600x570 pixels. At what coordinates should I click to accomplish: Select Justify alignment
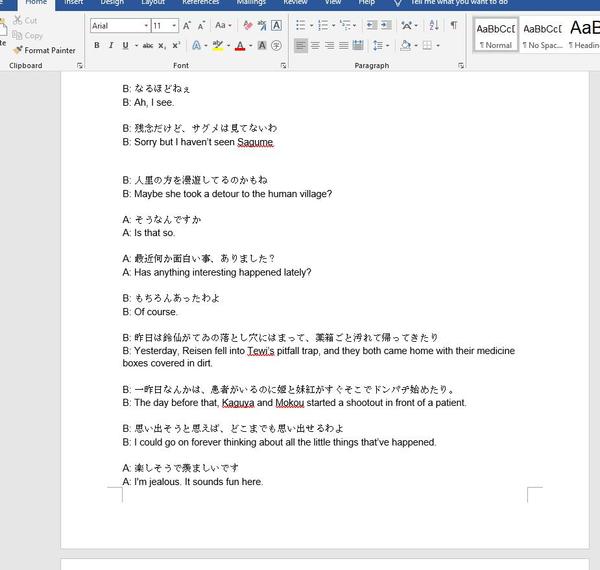(344, 46)
